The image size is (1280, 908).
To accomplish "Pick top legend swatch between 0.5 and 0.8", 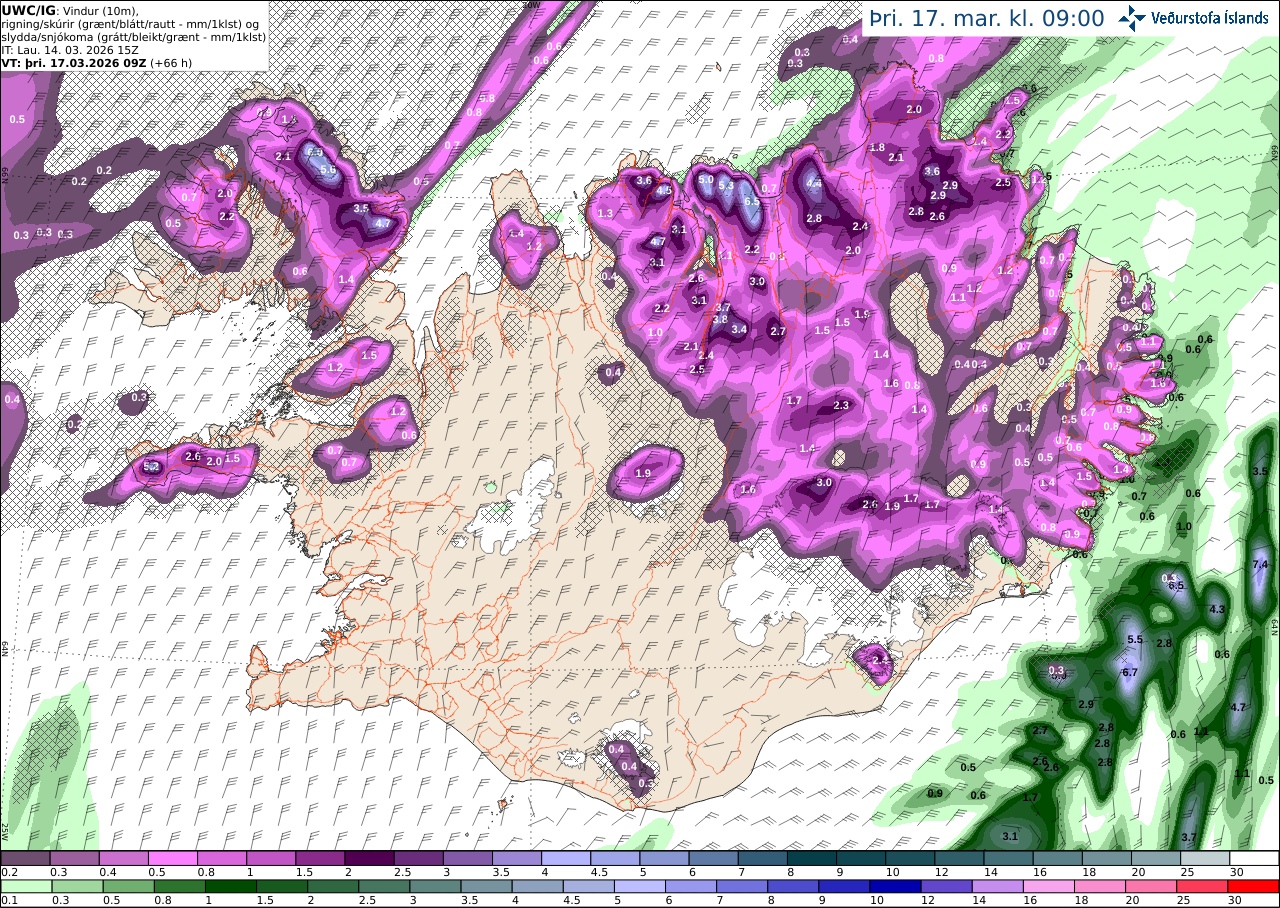I will pyautogui.click(x=172, y=858).
